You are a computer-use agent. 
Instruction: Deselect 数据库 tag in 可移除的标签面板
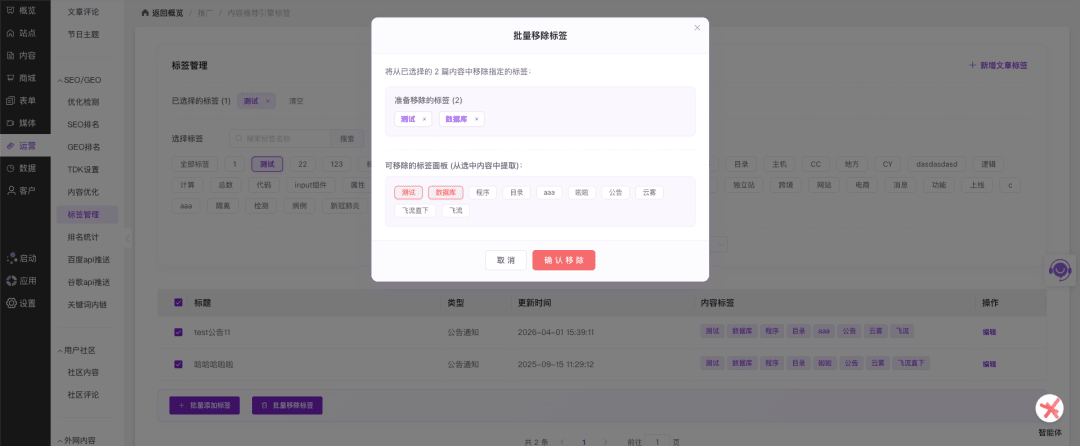[446, 193]
